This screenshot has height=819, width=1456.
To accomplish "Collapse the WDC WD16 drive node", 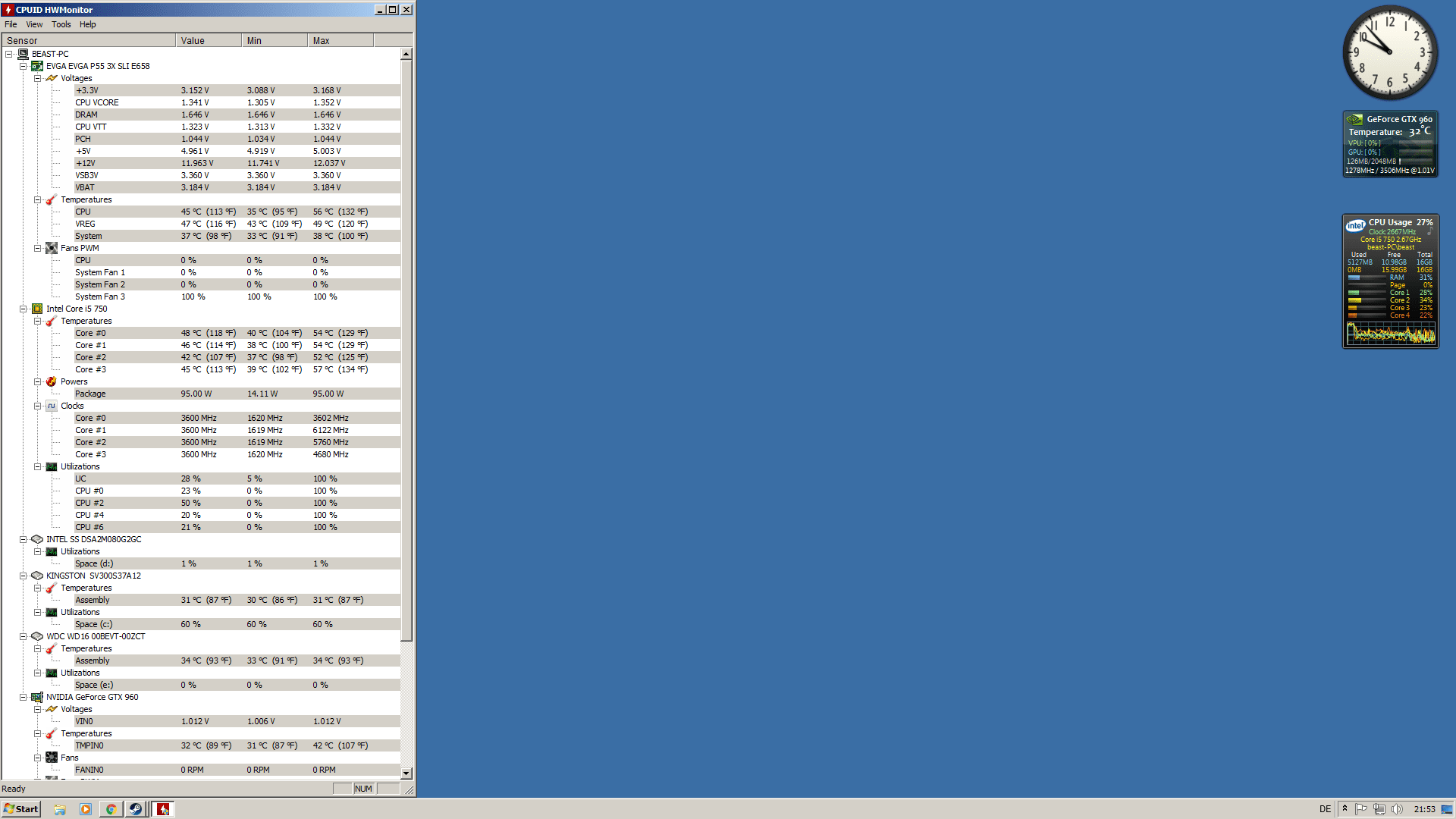I will point(23,636).
